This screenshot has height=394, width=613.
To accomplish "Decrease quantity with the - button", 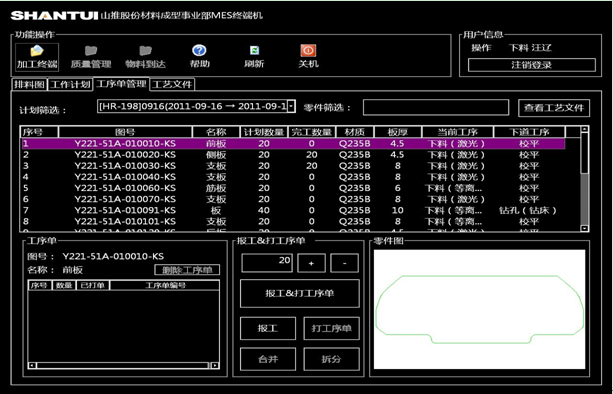I will click(344, 263).
